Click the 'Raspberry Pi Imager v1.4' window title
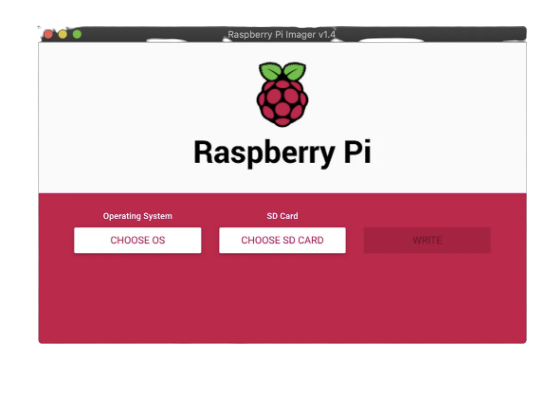The height and width of the screenshot is (394, 557). [281, 34]
